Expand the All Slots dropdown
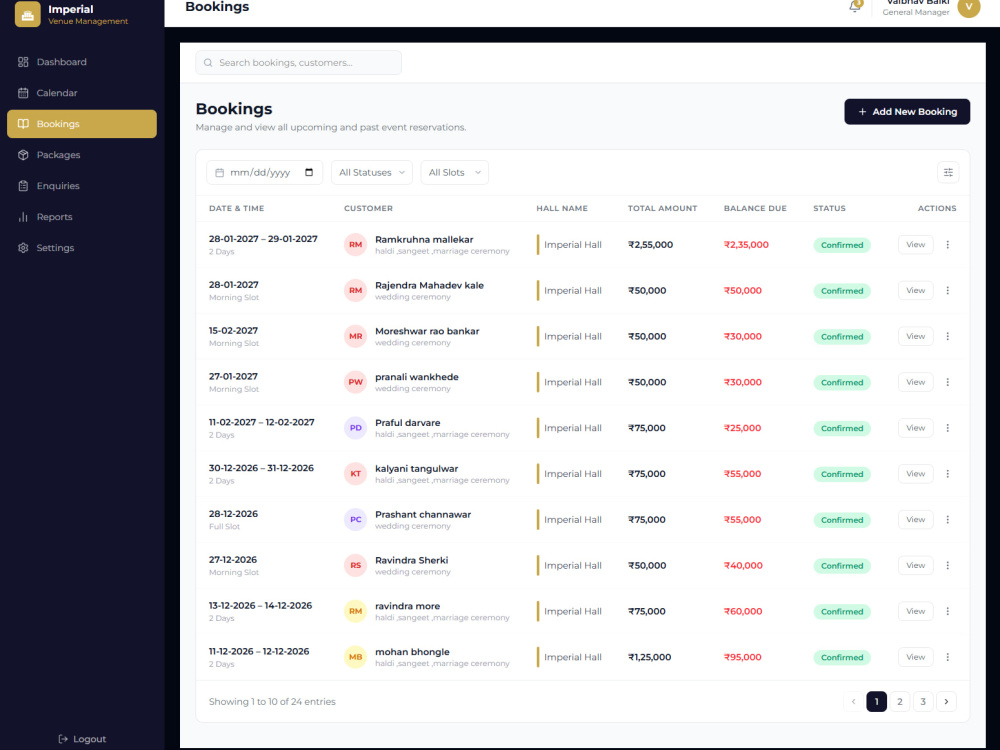 [x=455, y=172]
